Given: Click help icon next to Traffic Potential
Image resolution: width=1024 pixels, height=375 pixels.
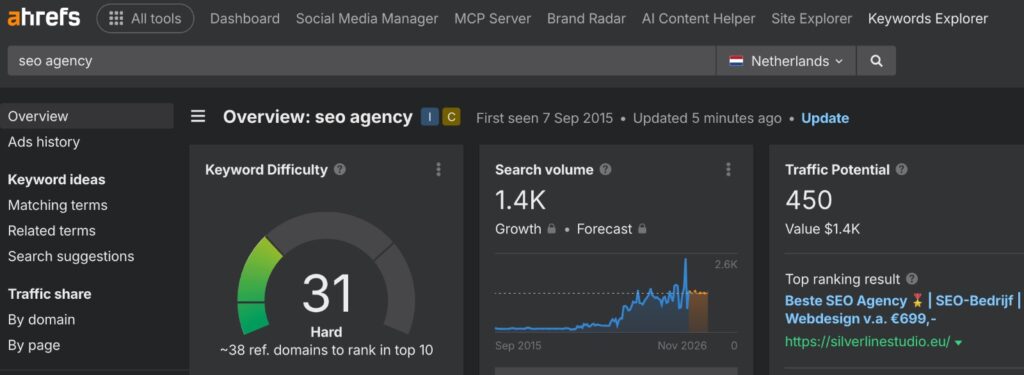Looking at the screenshot, I should pyautogui.click(x=902, y=169).
